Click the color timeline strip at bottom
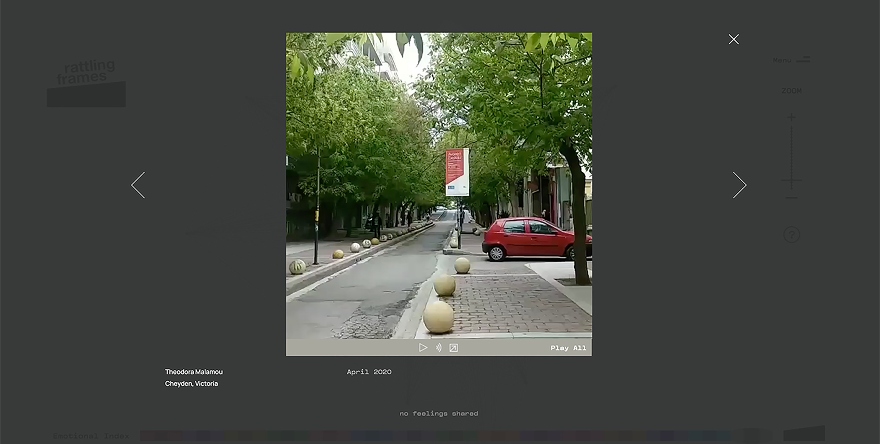This screenshot has height=444, width=880. (x=450, y=436)
